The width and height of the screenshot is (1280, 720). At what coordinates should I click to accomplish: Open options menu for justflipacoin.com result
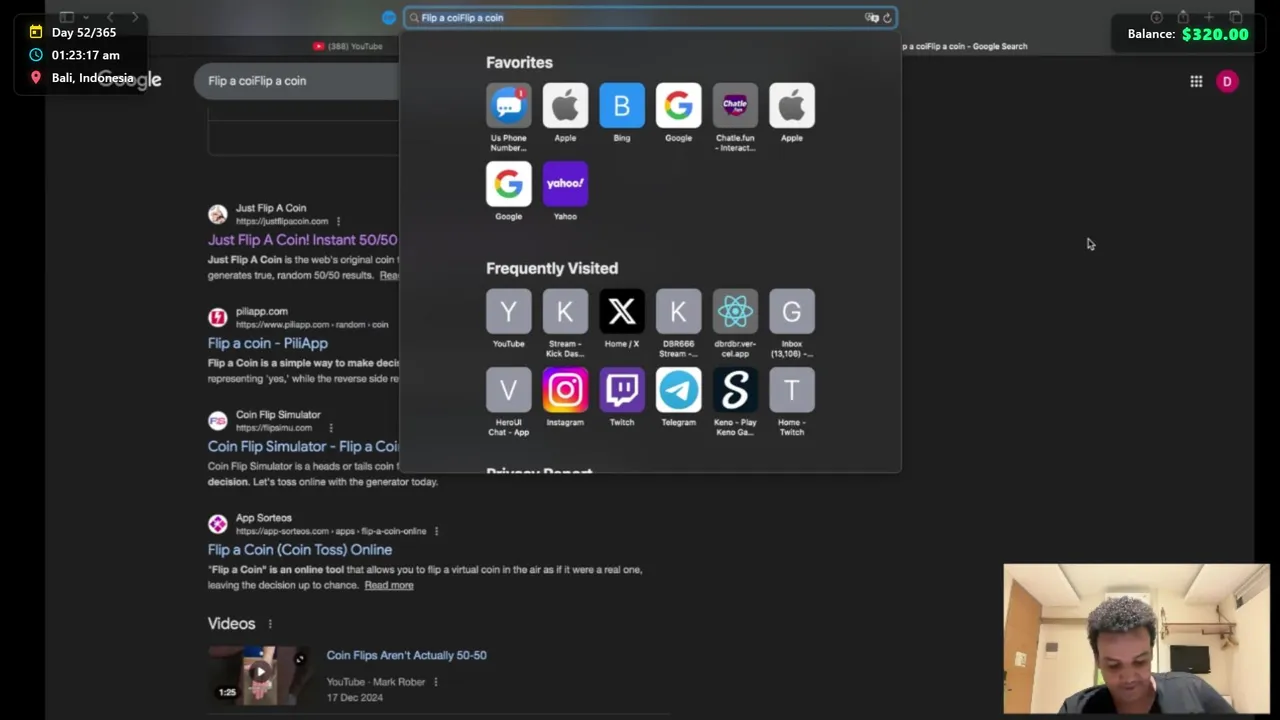coord(338,221)
